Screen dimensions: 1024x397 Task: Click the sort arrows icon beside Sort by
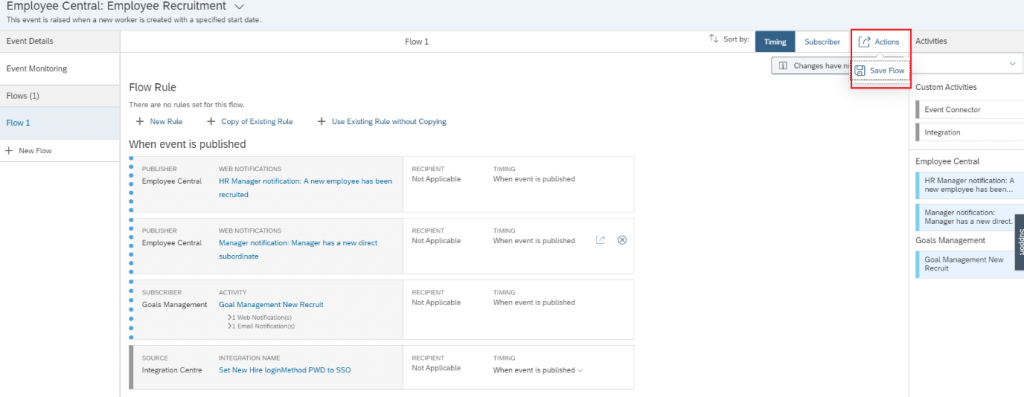click(714, 39)
